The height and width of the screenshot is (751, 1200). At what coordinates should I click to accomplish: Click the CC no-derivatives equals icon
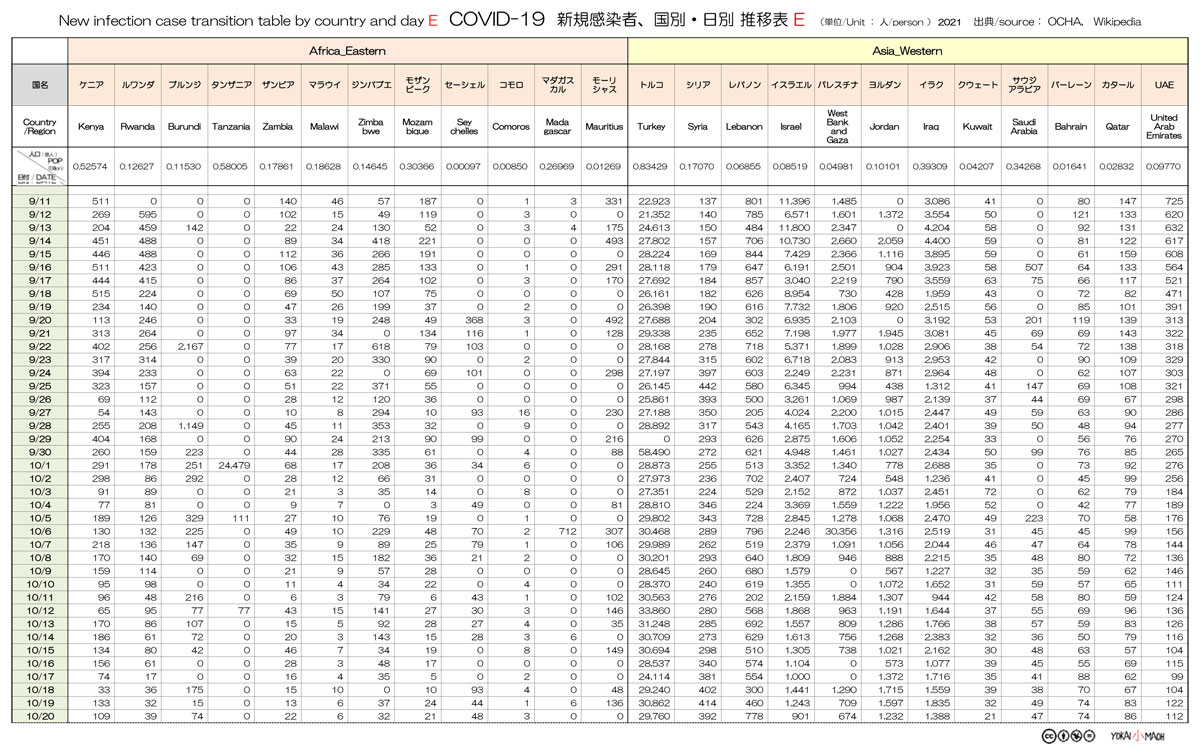tap(1088, 737)
